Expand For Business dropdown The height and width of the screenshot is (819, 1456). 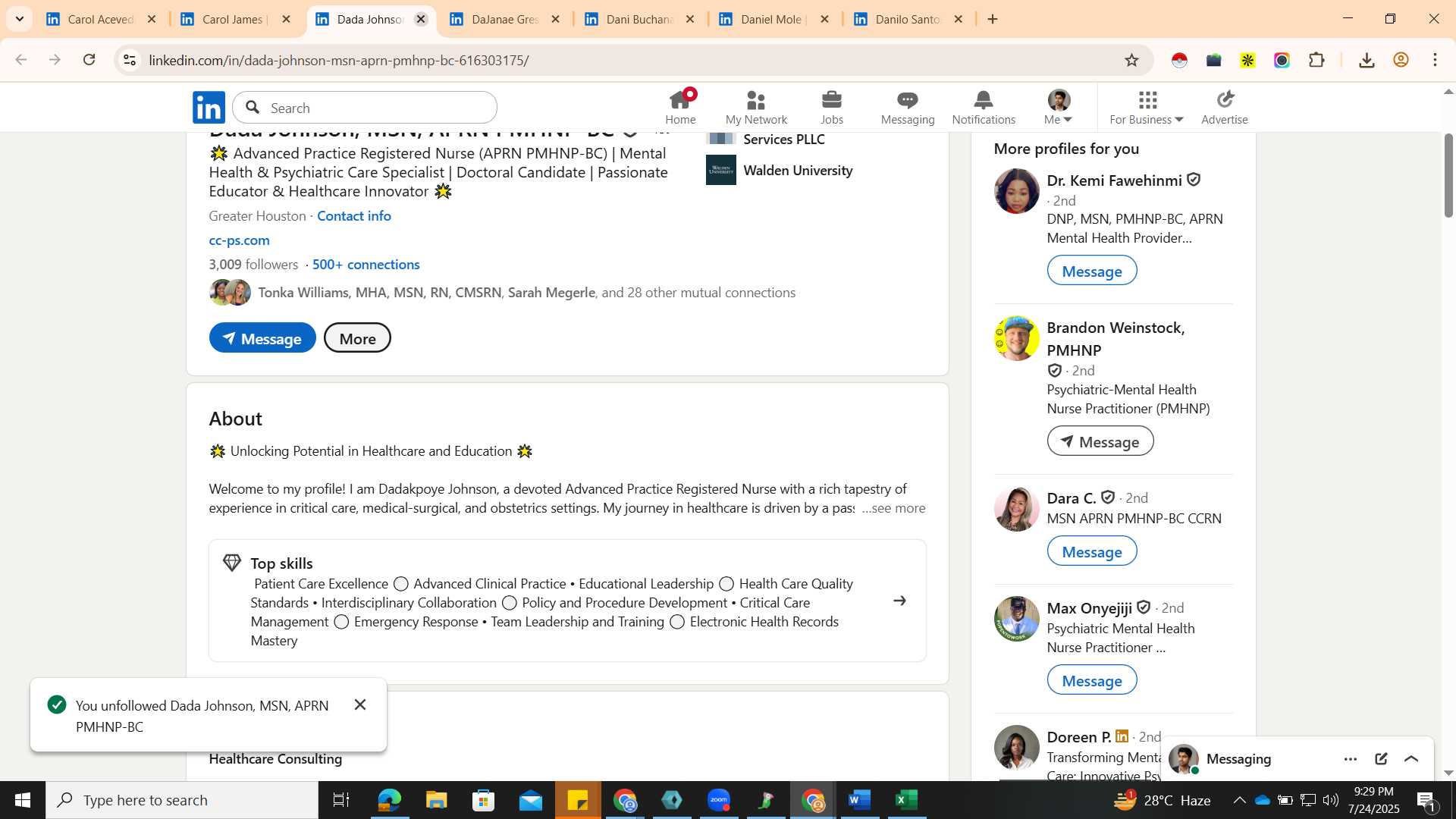click(x=1147, y=107)
